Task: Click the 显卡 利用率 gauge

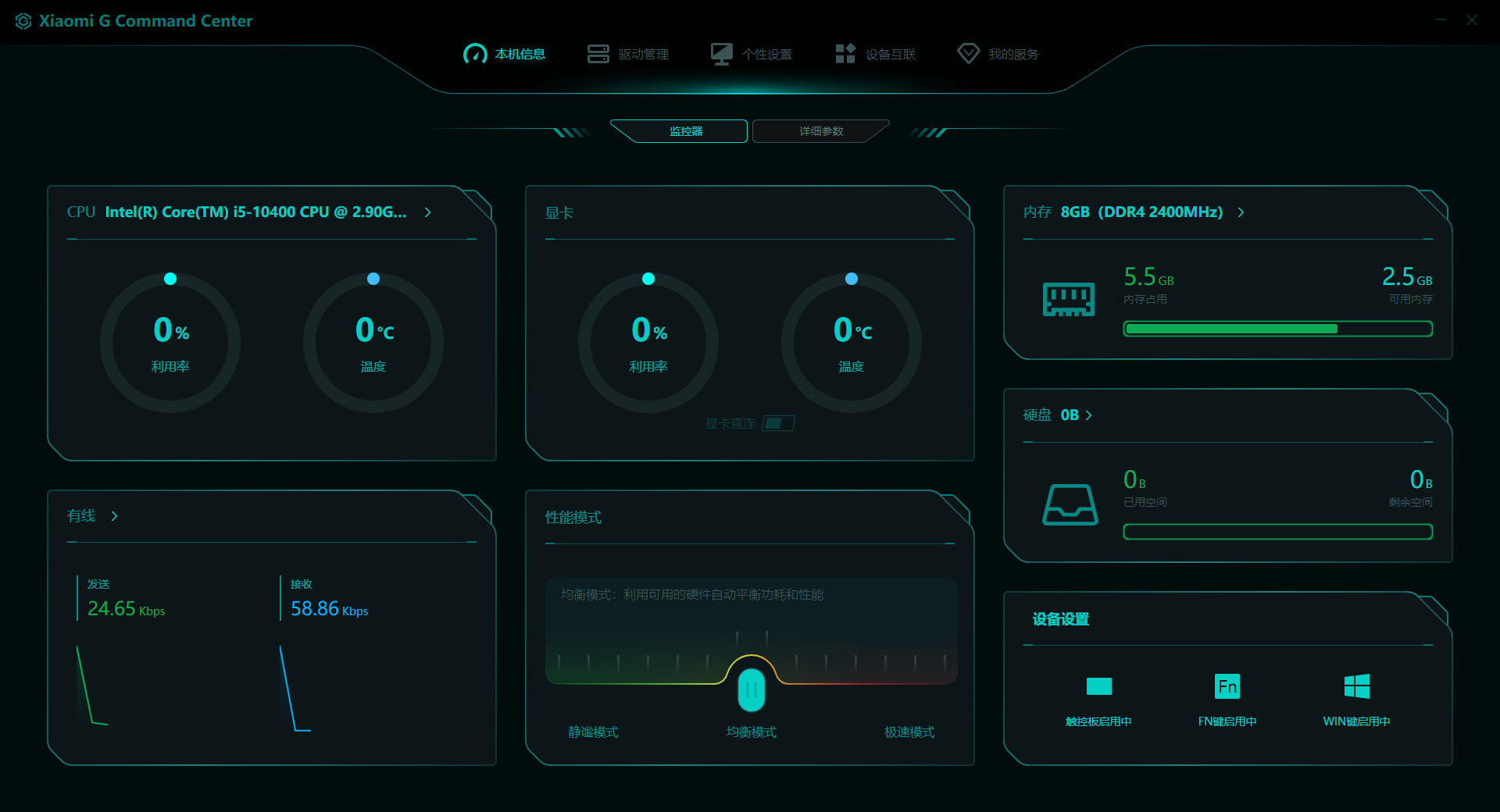Action: 648,342
